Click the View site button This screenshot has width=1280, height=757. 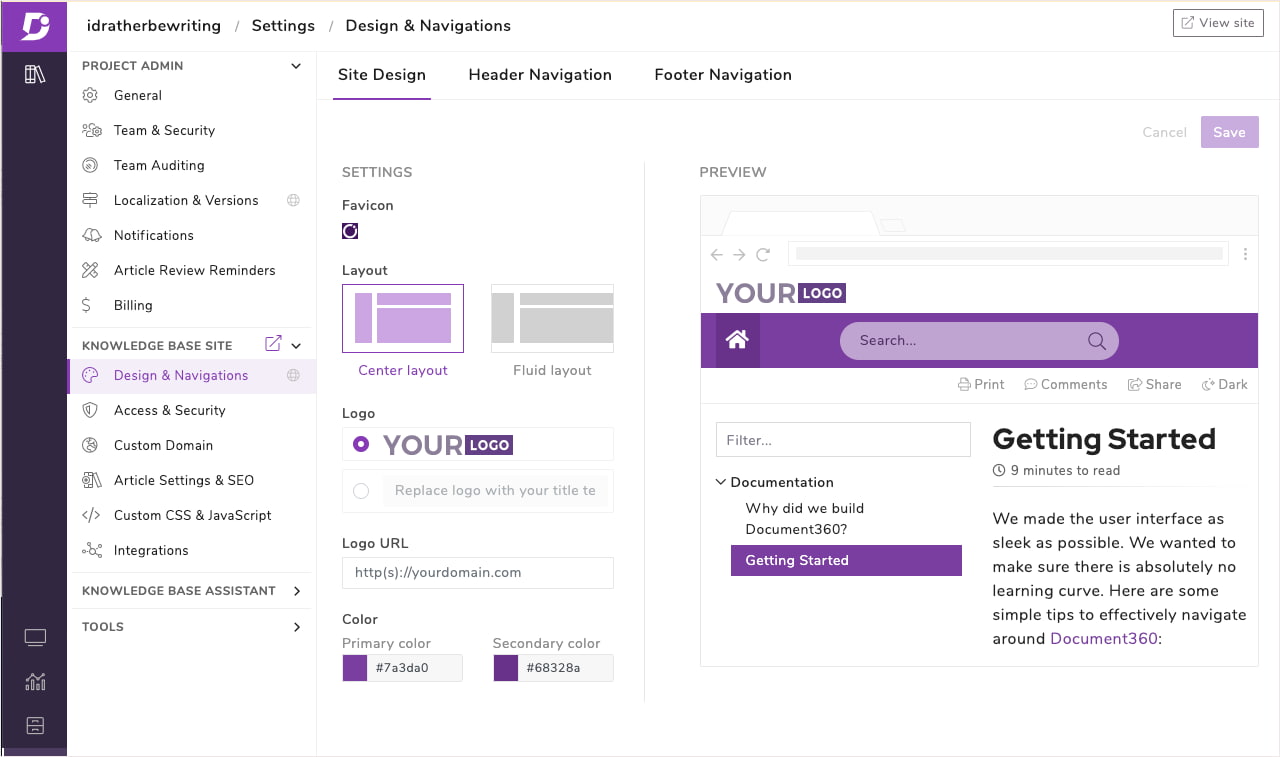tap(1217, 23)
